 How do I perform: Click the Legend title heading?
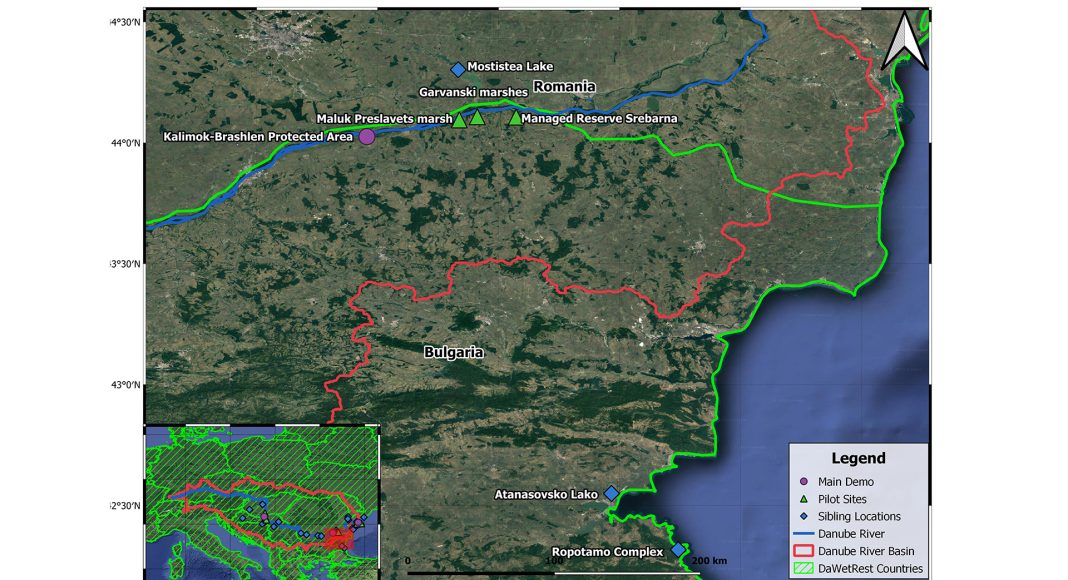coord(857,459)
